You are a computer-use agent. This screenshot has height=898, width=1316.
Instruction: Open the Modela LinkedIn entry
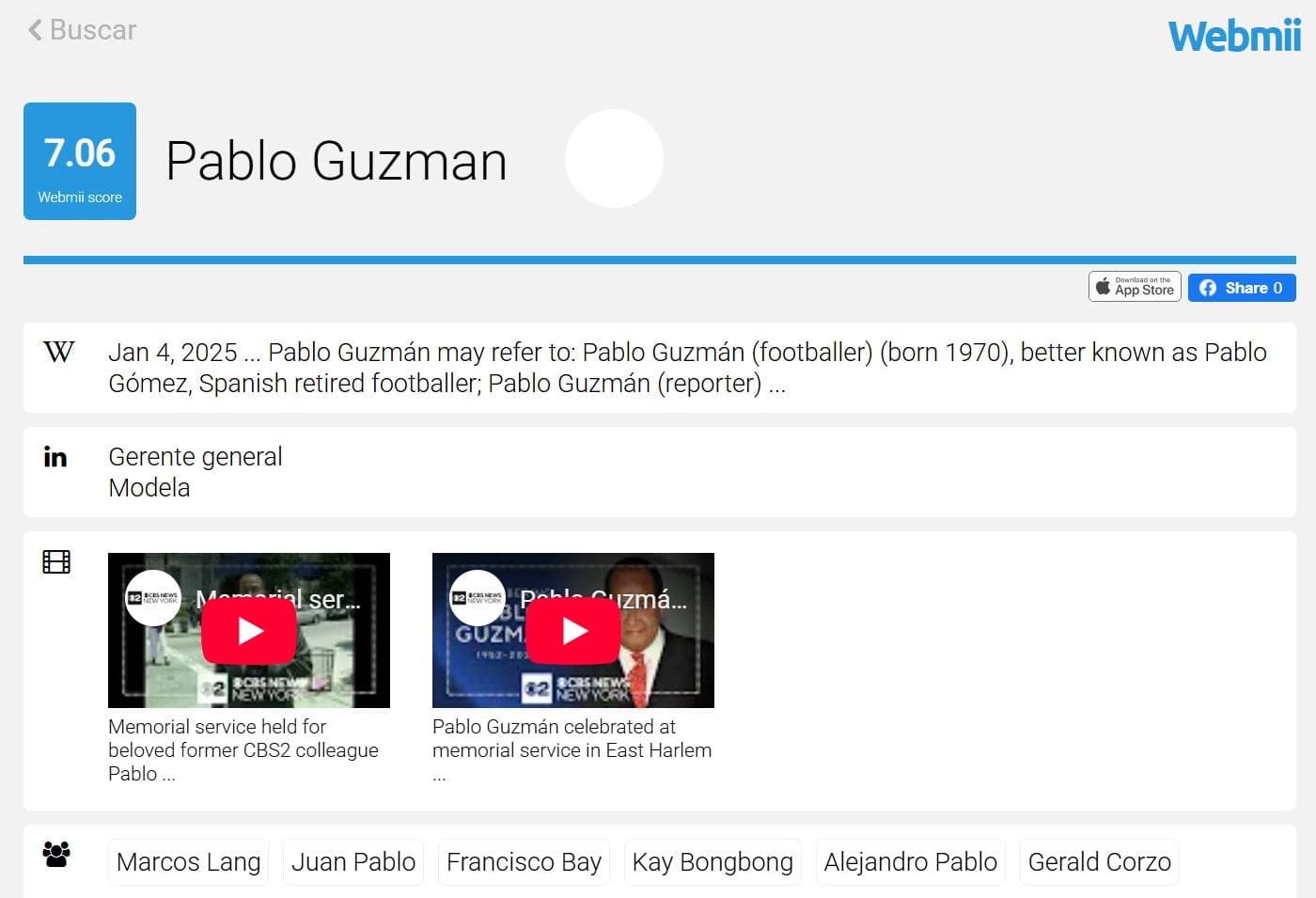pyautogui.click(x=149, y=488)
